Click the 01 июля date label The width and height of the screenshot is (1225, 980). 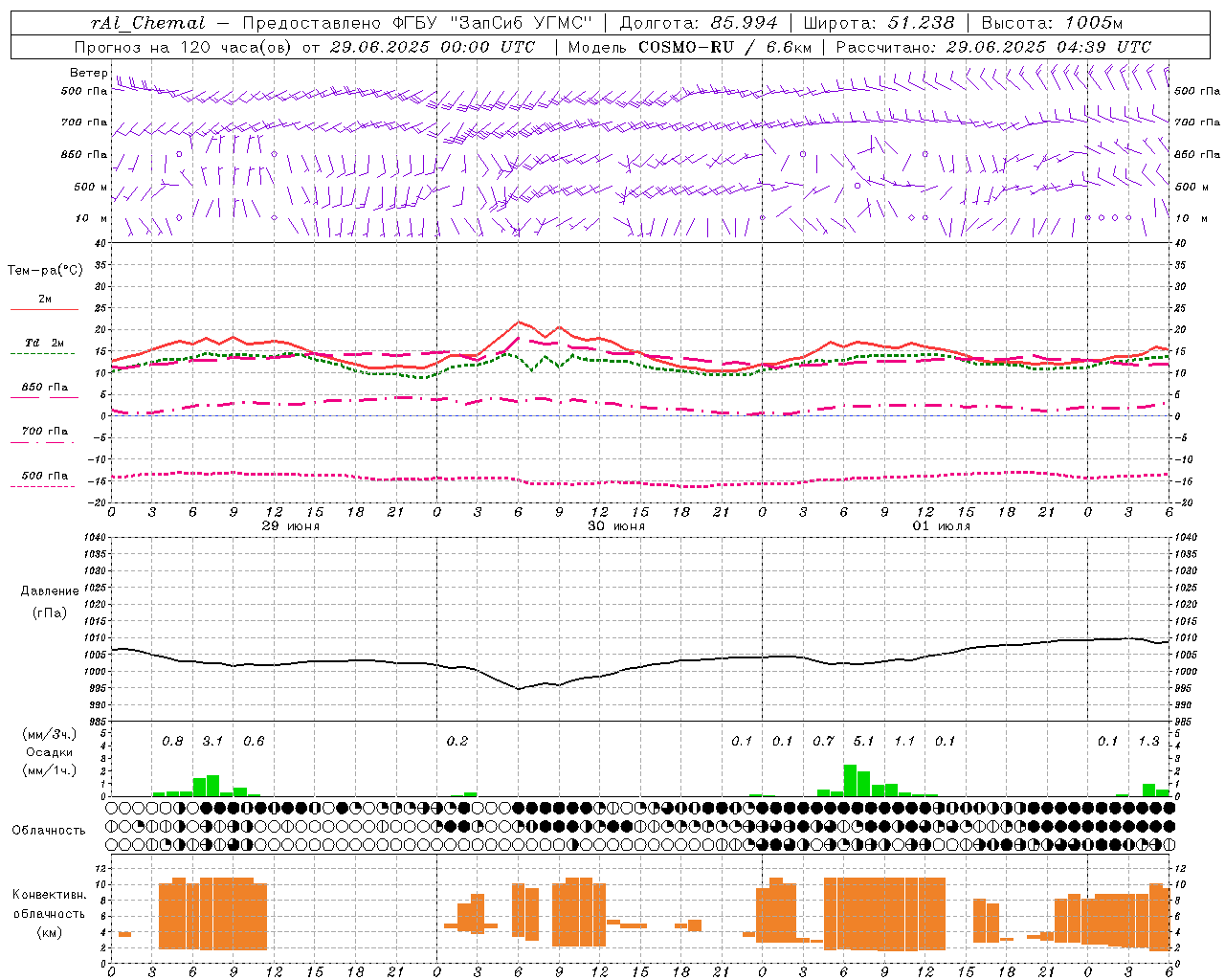(x=942, y=525)
